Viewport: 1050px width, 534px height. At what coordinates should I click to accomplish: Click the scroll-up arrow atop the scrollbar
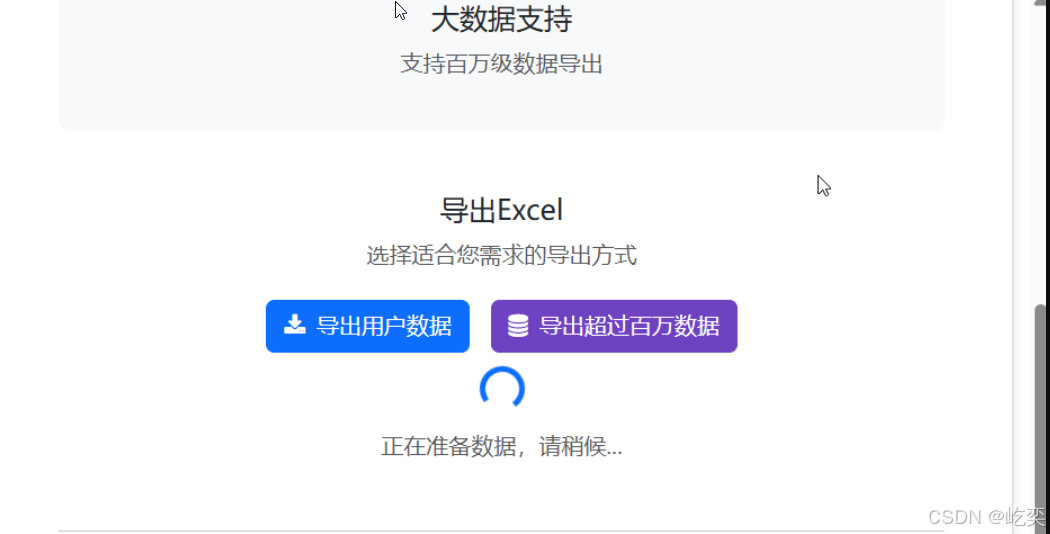[1041, 4]
